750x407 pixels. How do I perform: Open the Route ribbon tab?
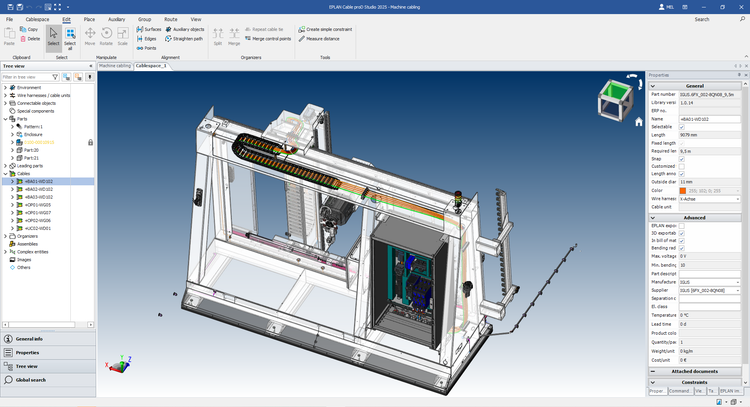coord(171,19)
